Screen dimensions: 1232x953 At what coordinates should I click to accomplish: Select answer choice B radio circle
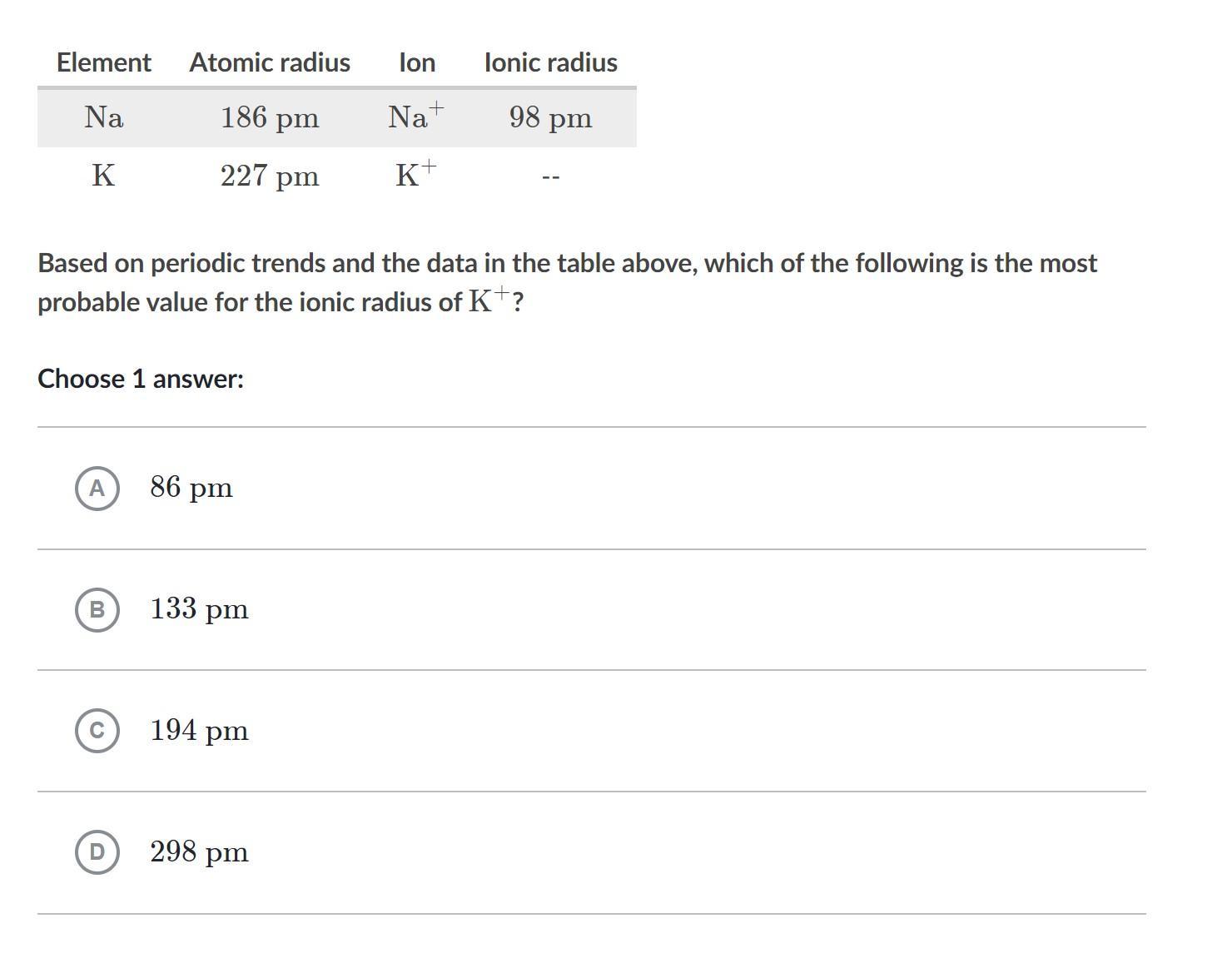(x=97, y=609)
